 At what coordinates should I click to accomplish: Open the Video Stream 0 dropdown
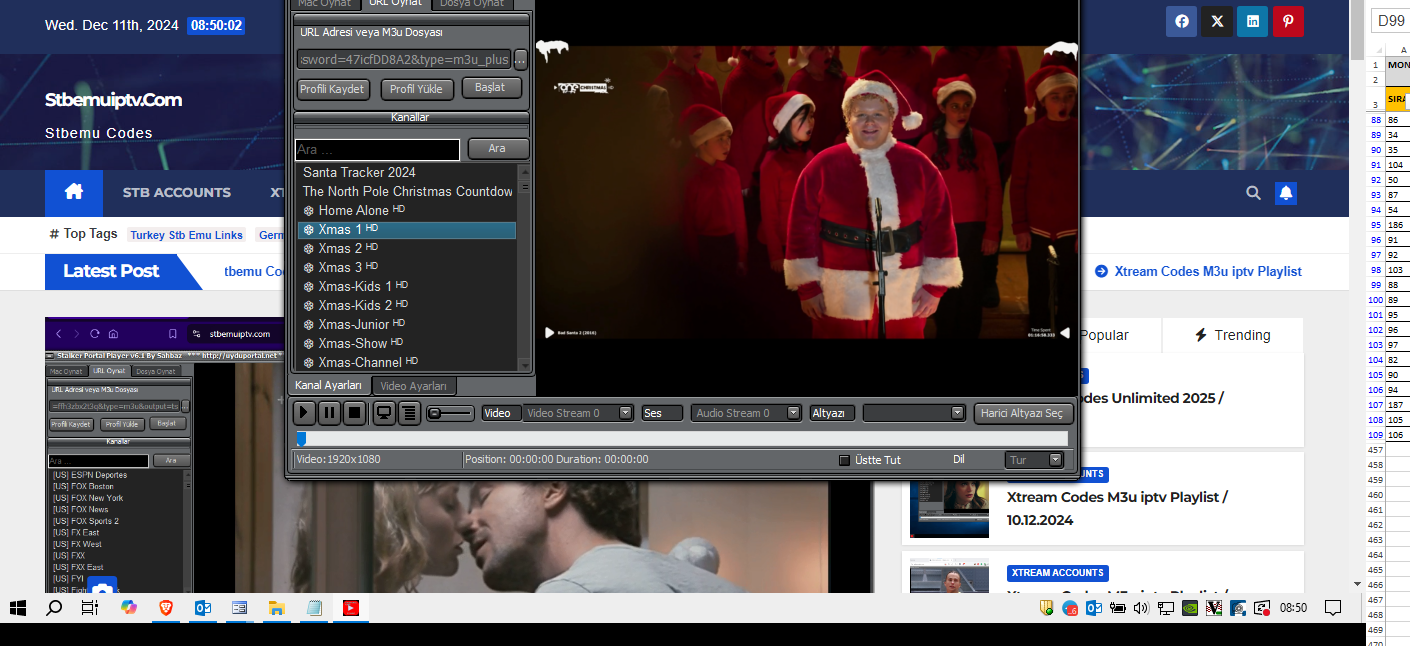(578, 413)
